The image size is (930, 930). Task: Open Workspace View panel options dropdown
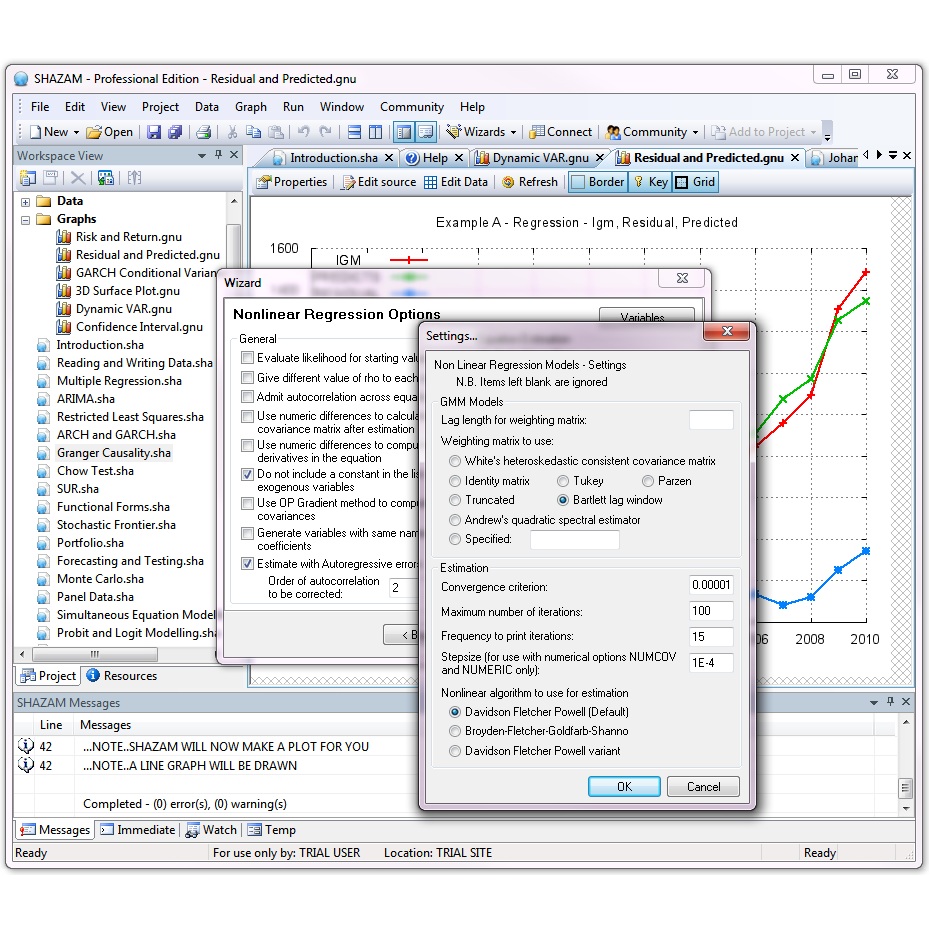coord(202,155)
